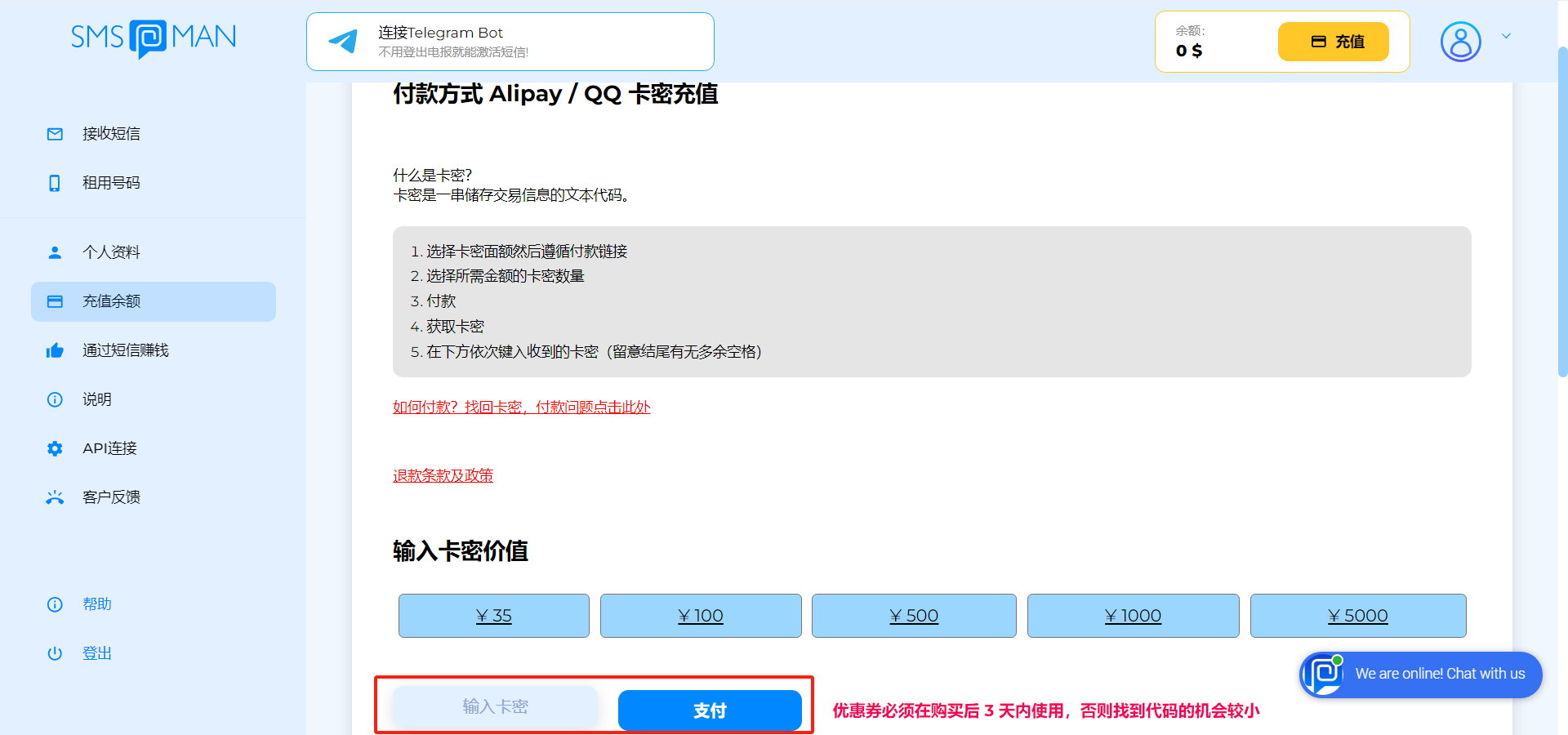Open the Telegram Bot connection banner

pos(510,41)
